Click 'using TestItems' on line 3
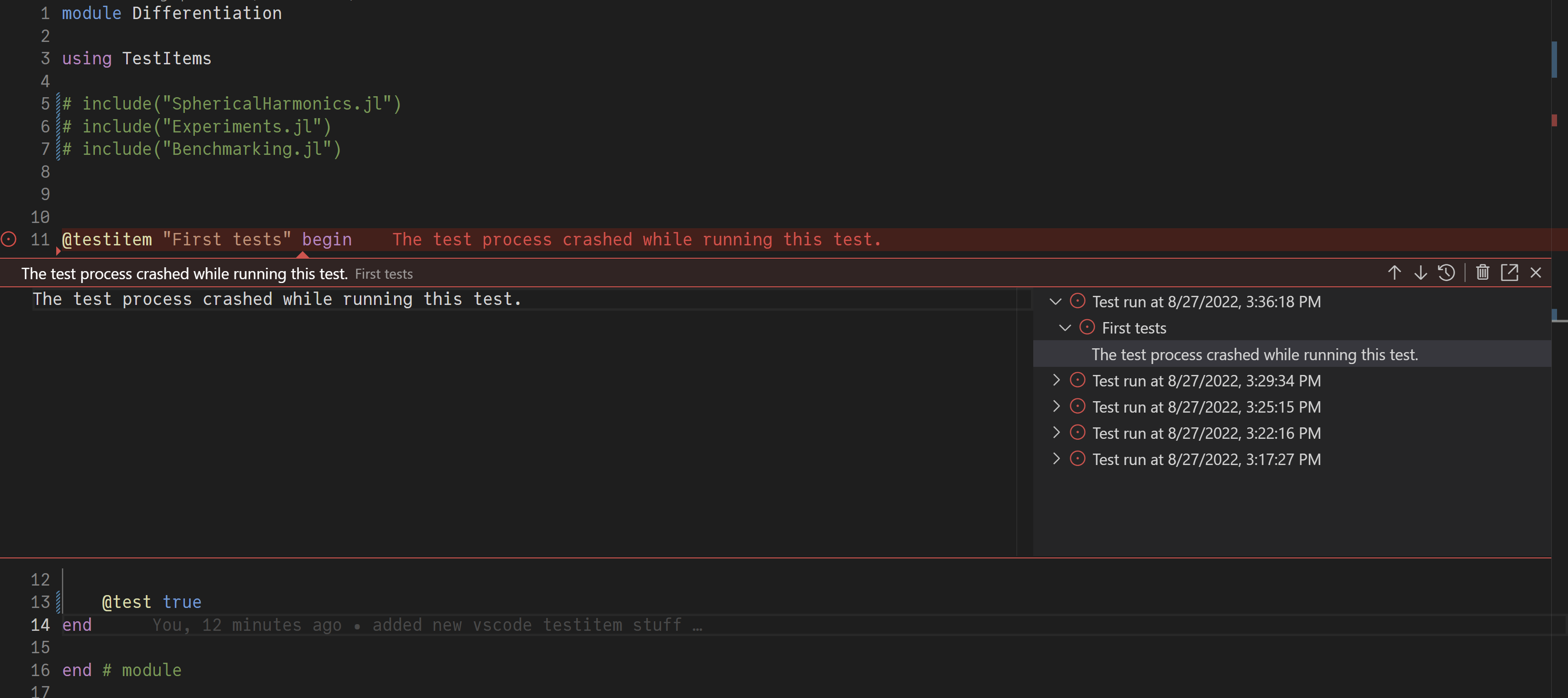Viewport: 1568px width, 698px height. point(136,59)
